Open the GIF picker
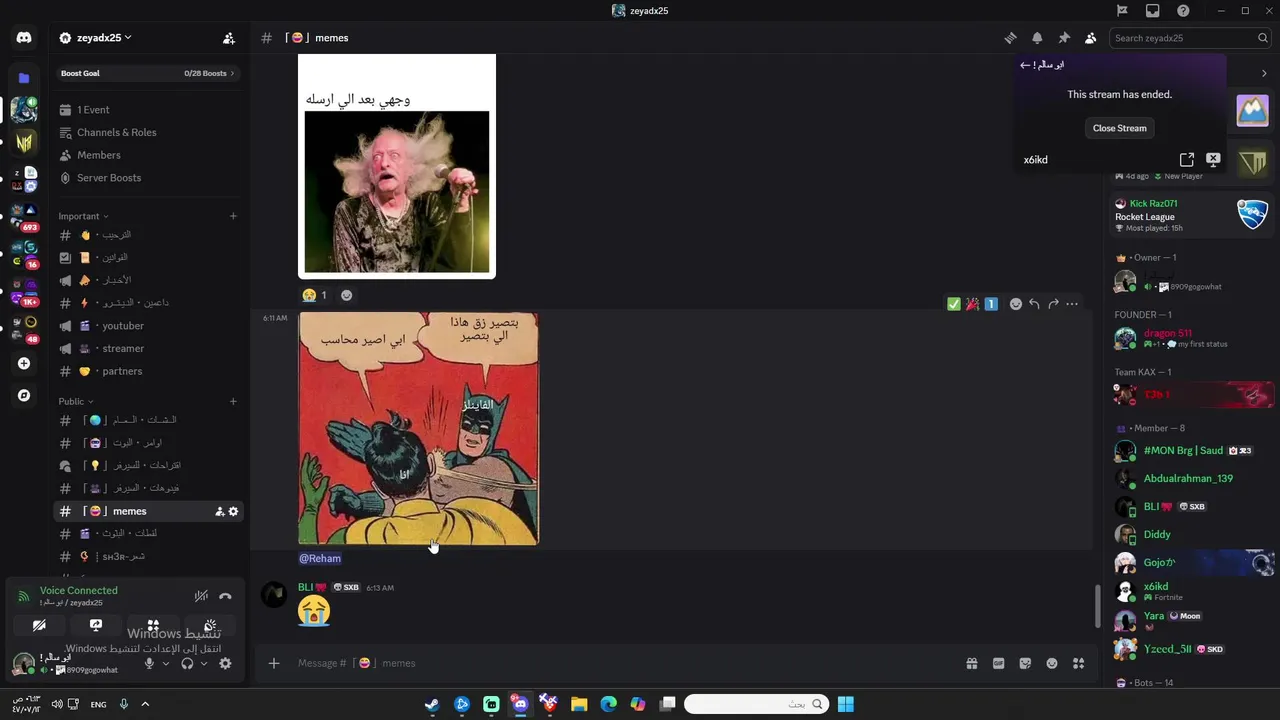Image resolution: width=1280 pixels, height=720 pixels. 998,663
